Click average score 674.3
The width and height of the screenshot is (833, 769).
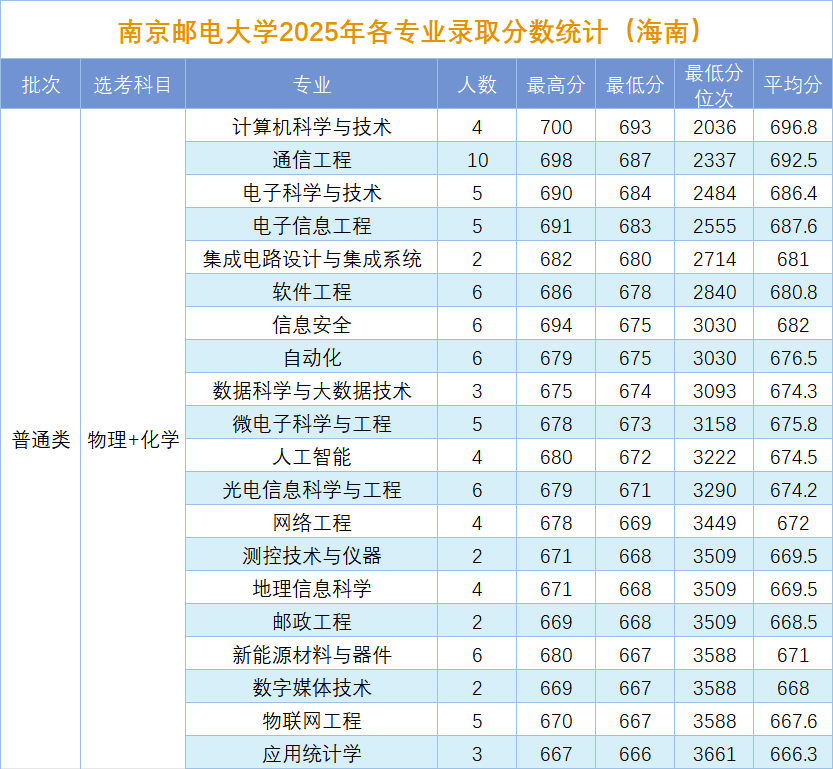pos(793,391)
